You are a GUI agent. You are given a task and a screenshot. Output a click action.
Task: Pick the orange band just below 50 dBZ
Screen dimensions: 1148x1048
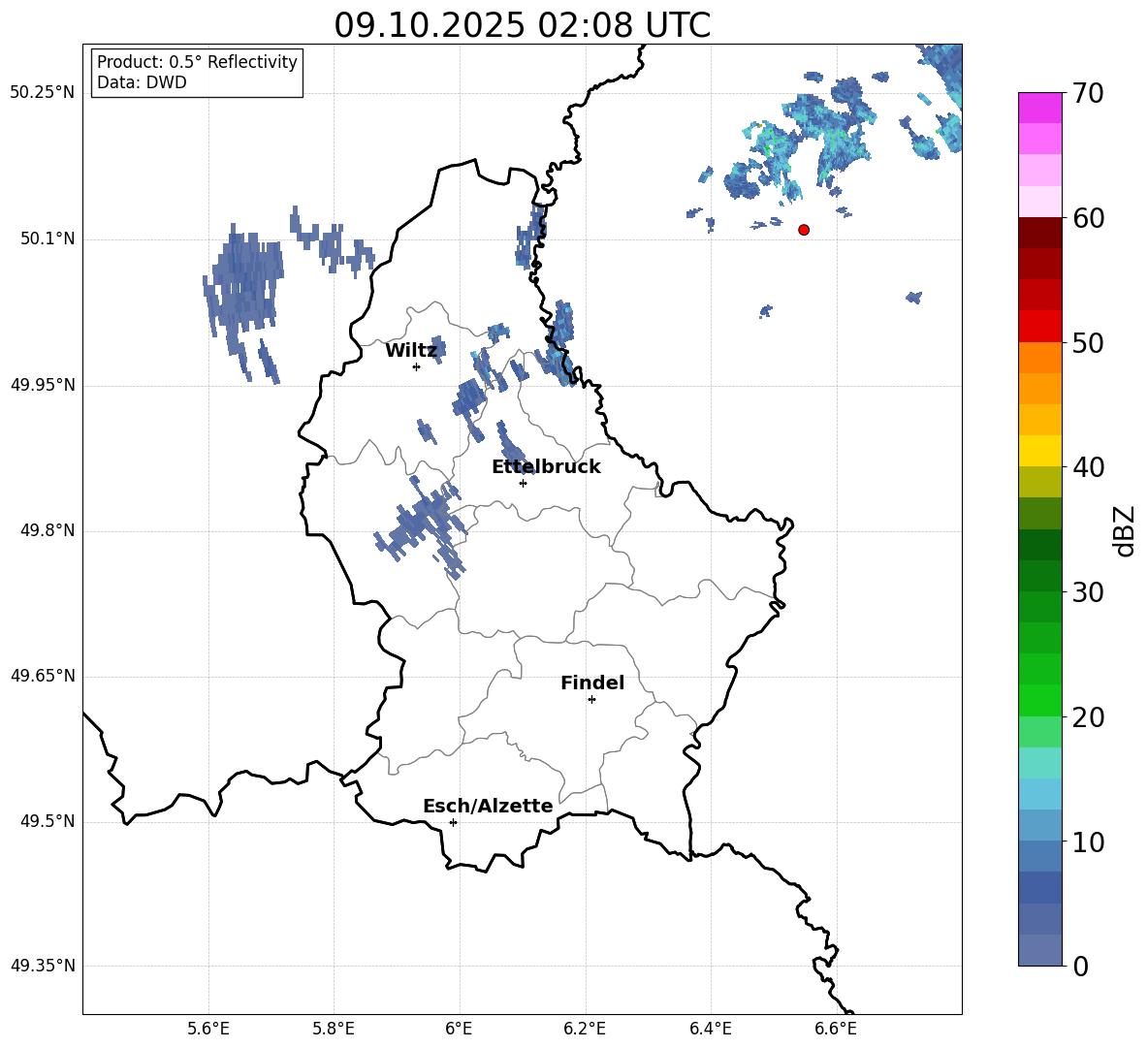click(x=1039, y=358)
